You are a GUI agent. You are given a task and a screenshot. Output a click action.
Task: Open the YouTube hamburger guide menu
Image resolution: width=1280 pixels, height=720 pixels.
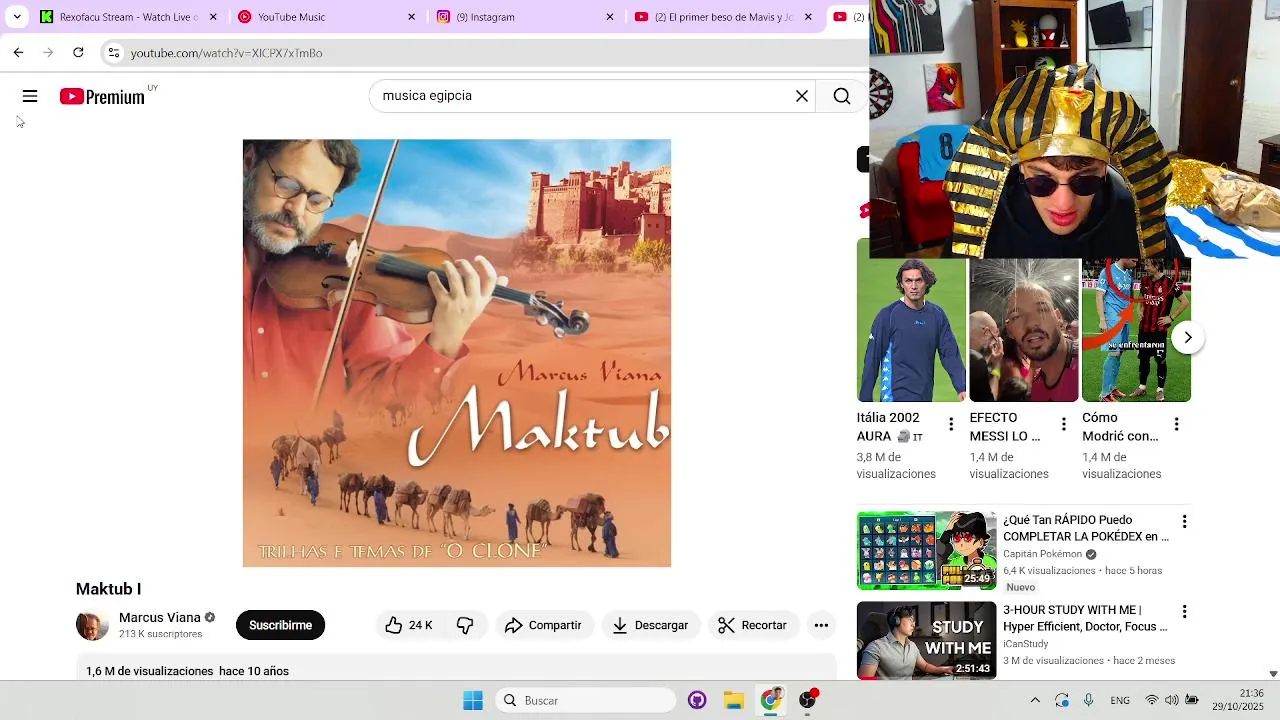coord(30,96)
